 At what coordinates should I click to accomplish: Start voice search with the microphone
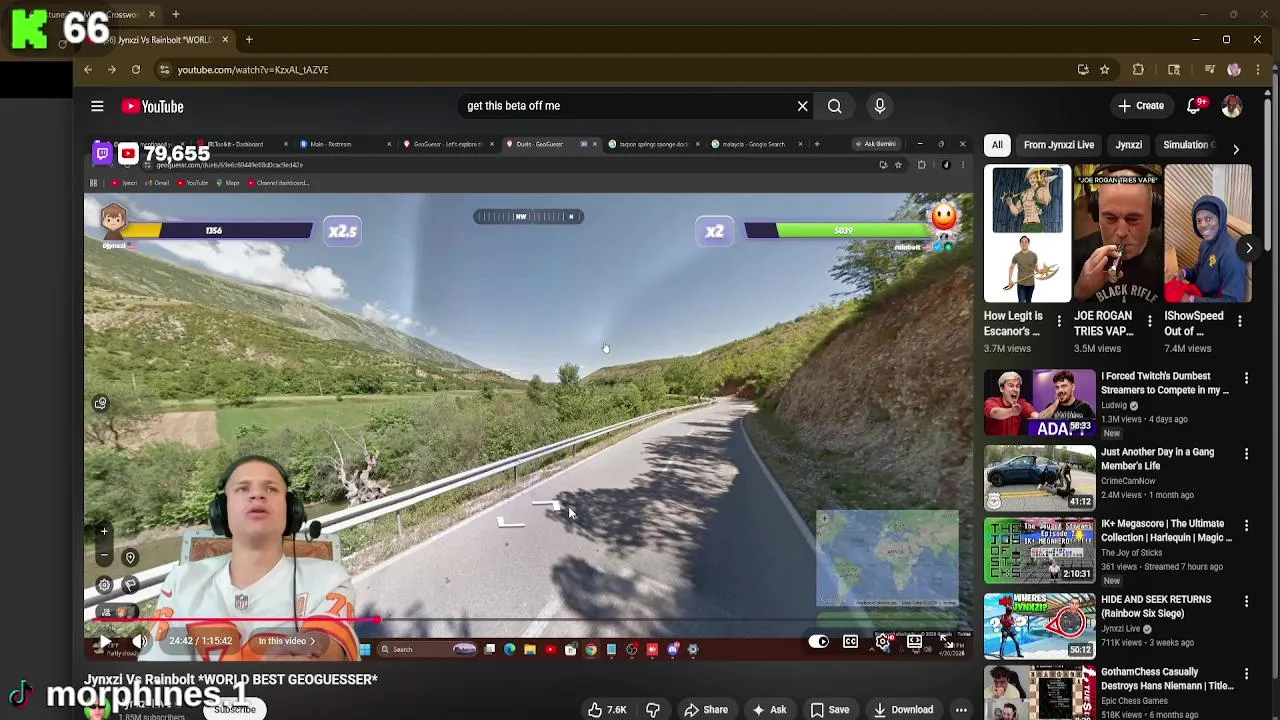tap(880, 106)
